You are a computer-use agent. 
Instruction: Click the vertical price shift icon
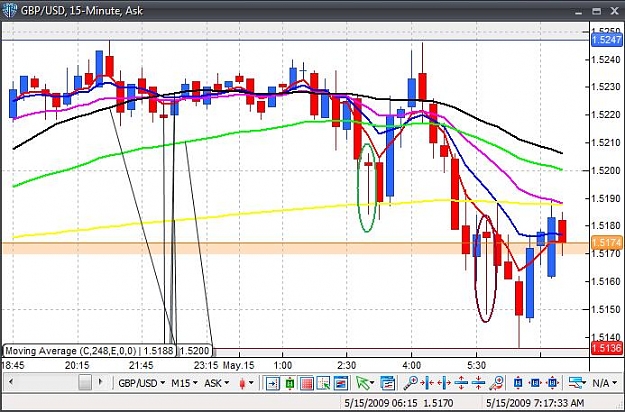pos(518,383)
